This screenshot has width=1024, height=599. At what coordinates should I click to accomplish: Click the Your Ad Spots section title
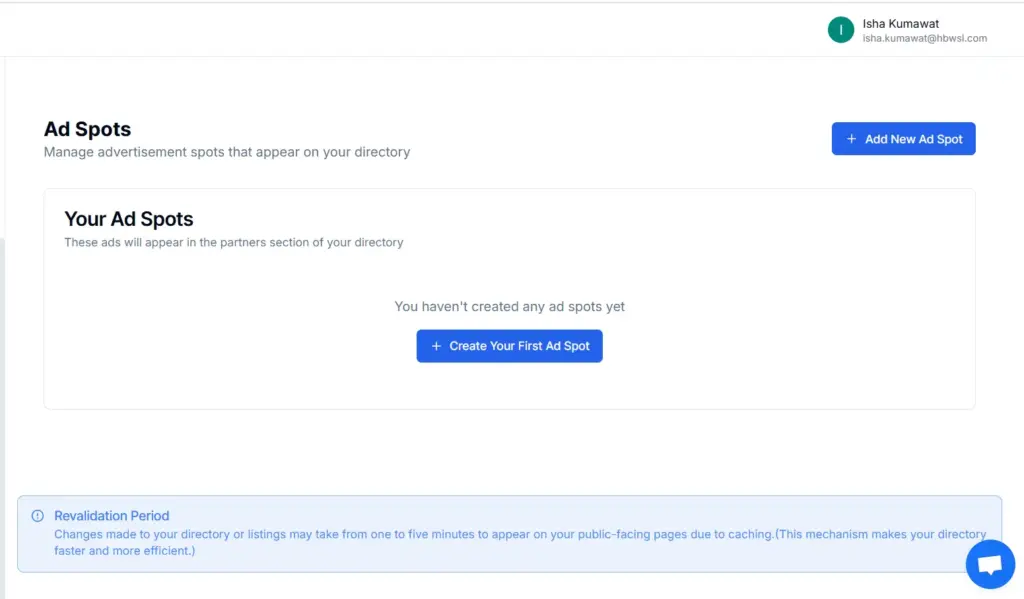pyautogui.click(x=128, y=219)
